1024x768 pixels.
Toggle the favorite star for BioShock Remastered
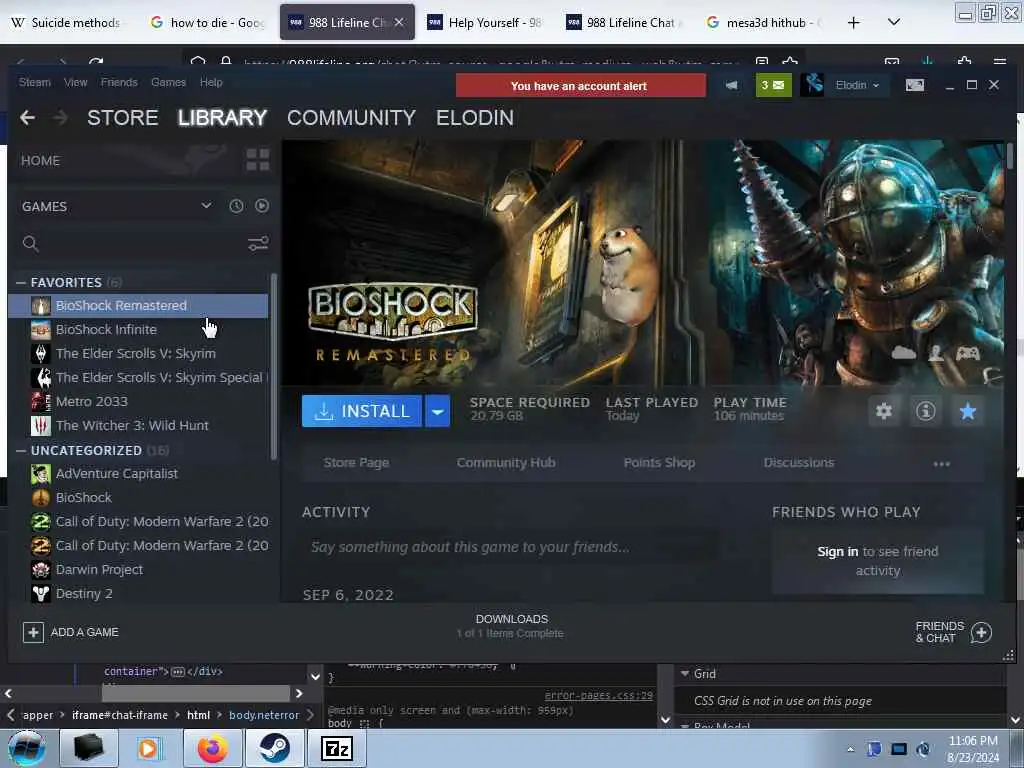point(968,411)
